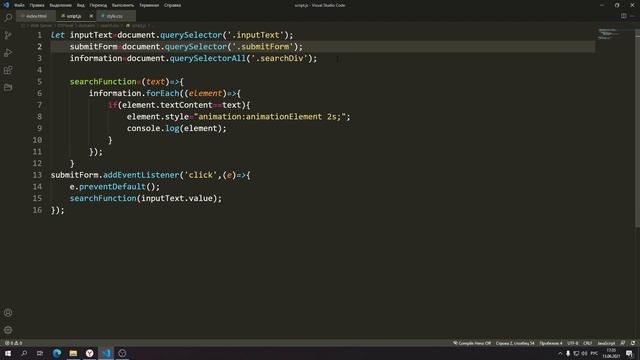Open the Выделение menu
640x360 pixels.
[60, 5]
